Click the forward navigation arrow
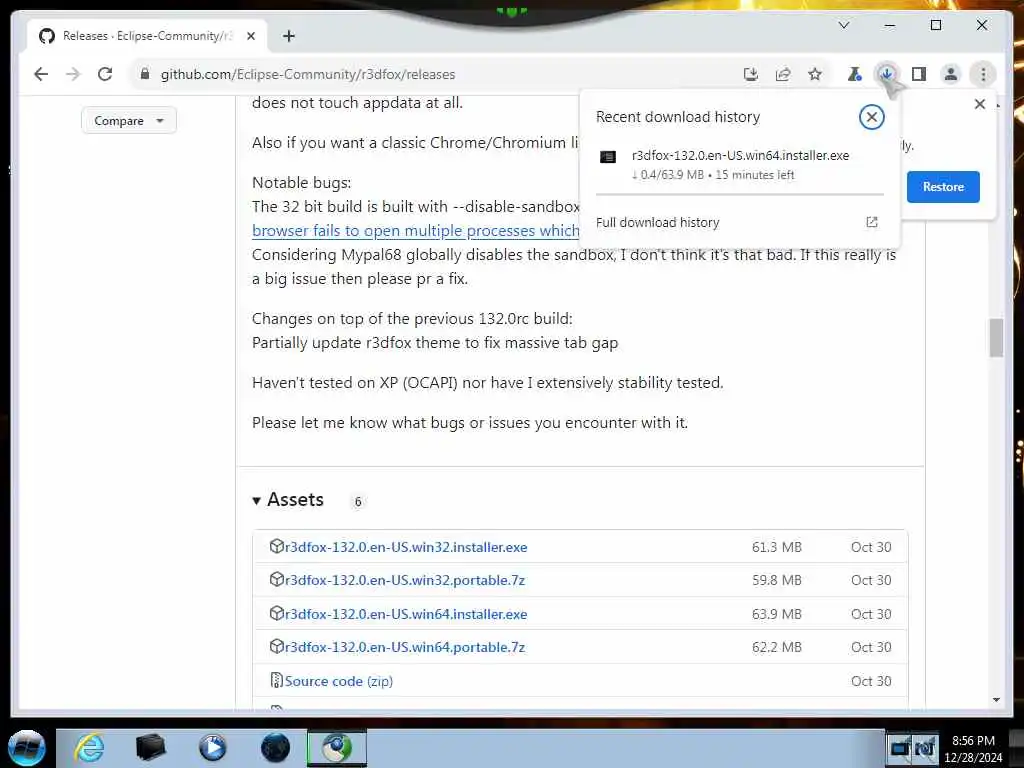 point(73,74)
